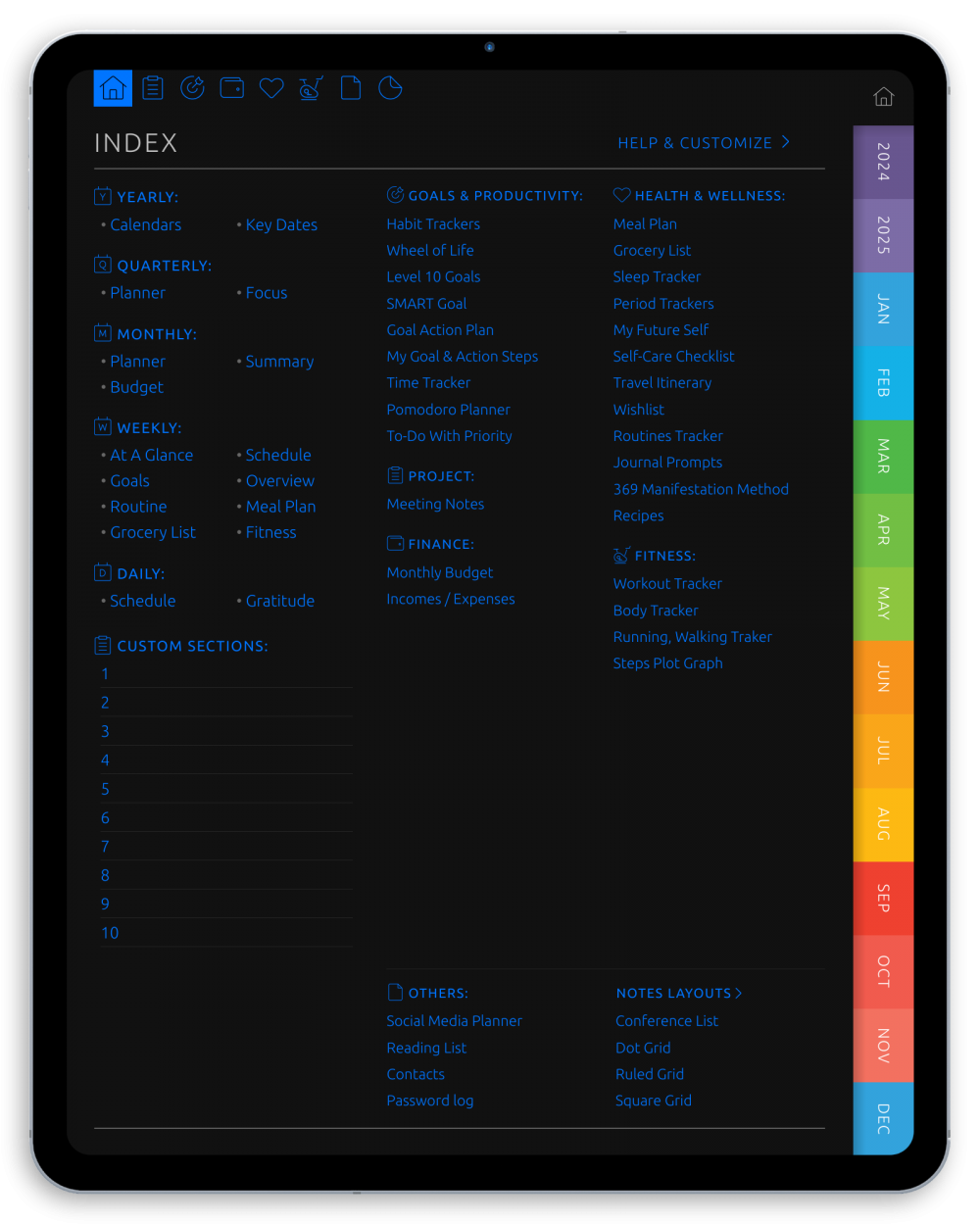Open the HELP & CUSTOMIZE panel
This screenshot has height=1225, width=980.
[704, 143]
